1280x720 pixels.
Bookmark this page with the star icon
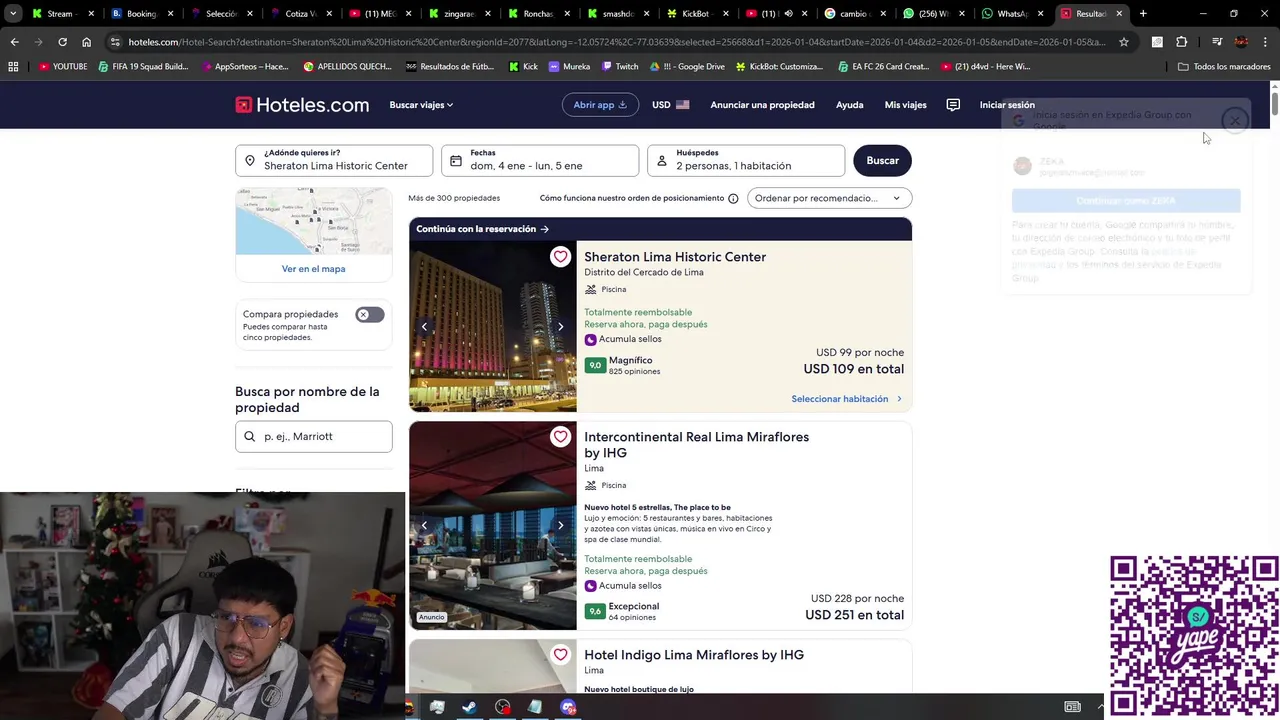pos(1124,42)
